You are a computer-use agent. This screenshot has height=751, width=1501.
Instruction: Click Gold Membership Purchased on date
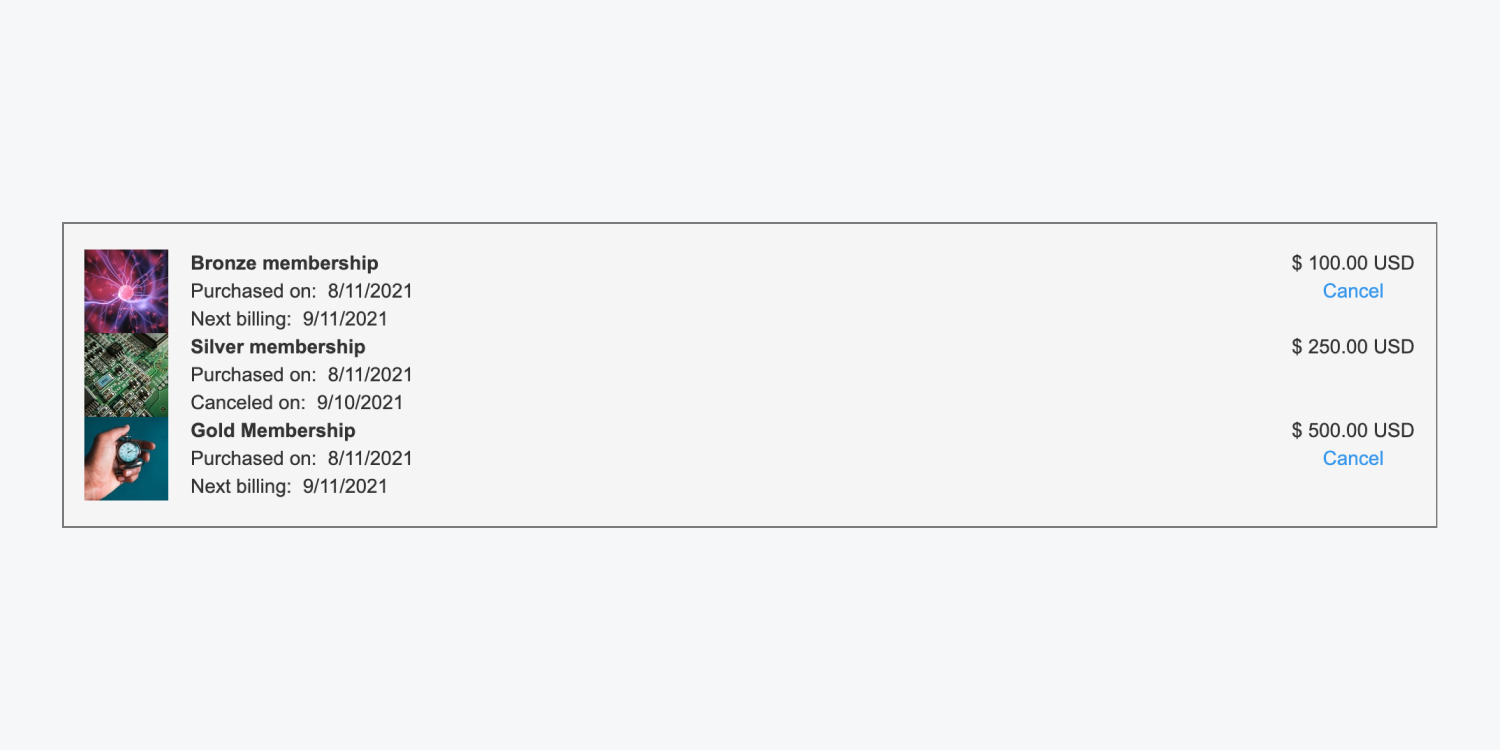[x=370, y=458]
